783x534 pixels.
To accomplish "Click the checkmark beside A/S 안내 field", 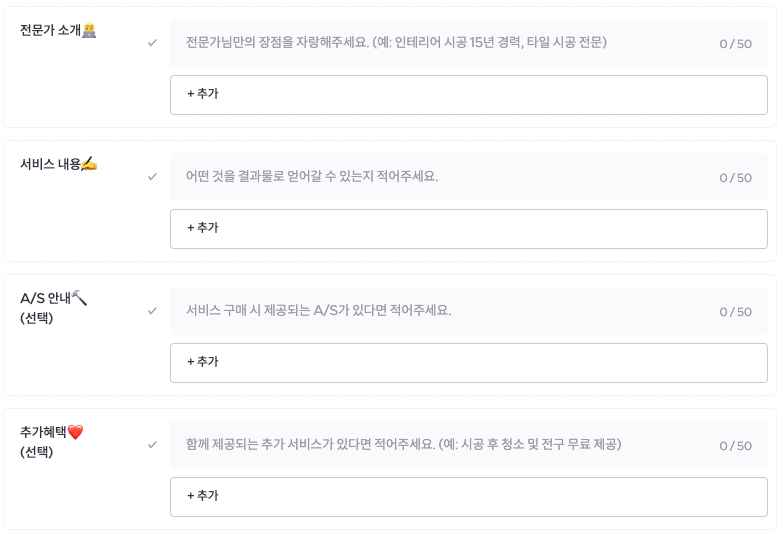I will click(152, 311).
